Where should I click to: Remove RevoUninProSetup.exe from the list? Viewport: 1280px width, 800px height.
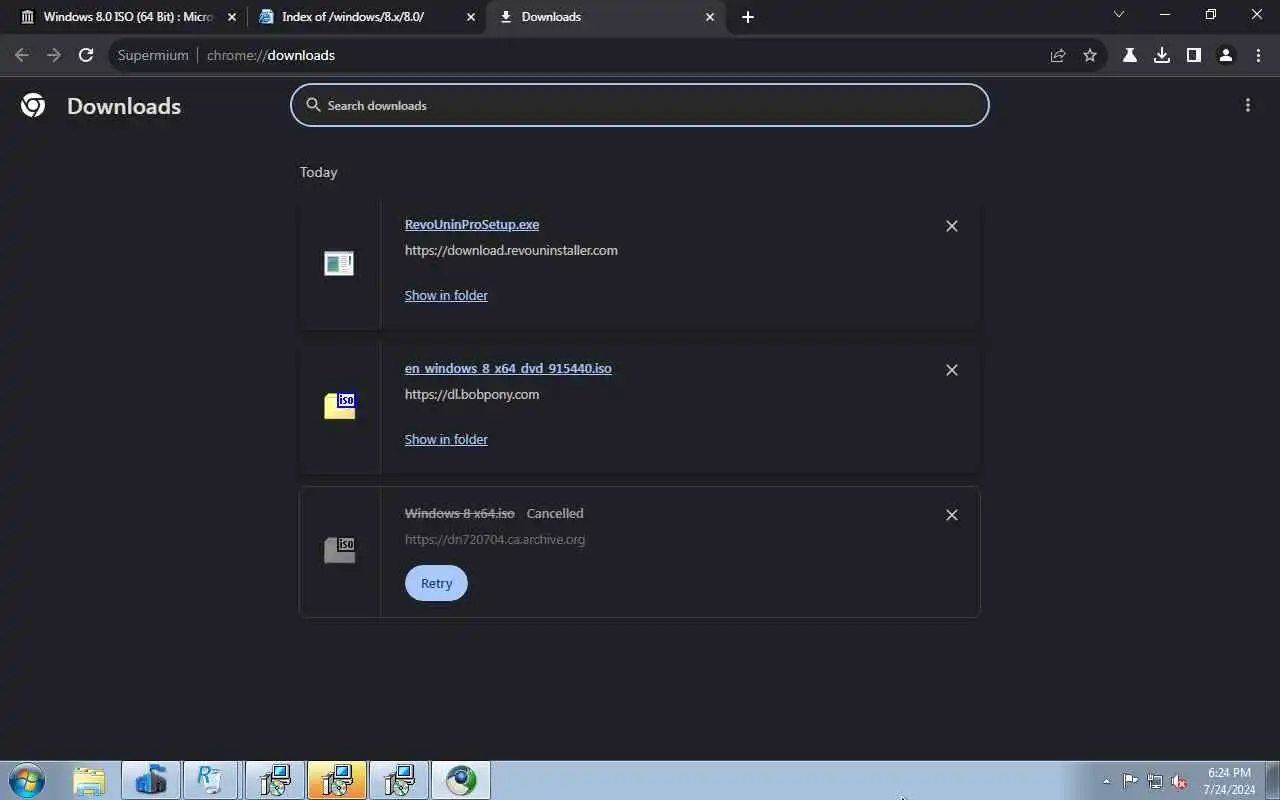pyautogui.click(x=952, y=226)
